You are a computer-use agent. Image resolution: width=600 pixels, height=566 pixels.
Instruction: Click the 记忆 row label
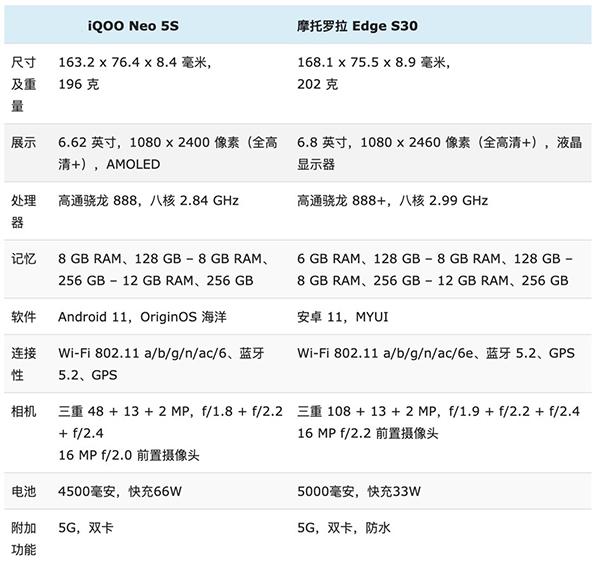click(23, 259)
